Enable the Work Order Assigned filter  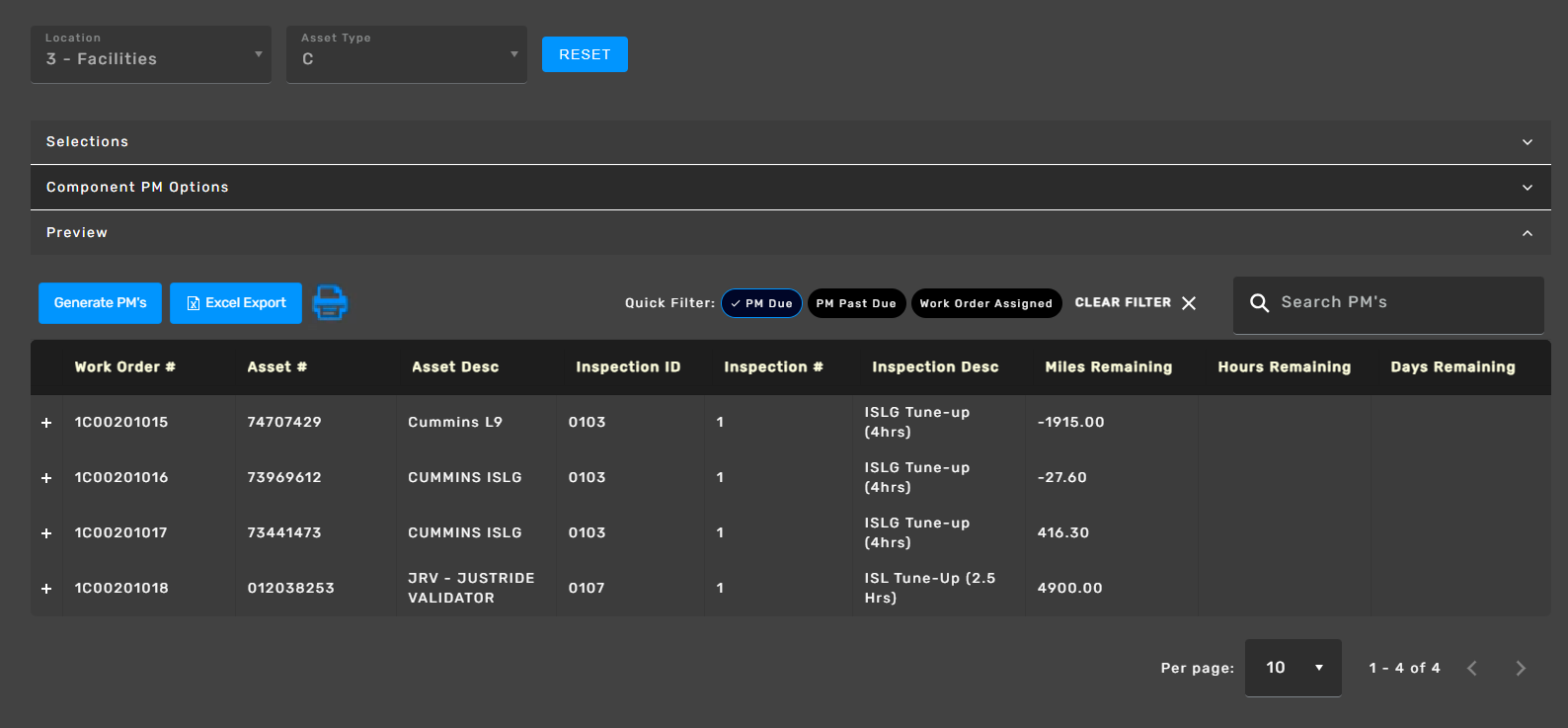pos(985,303)
